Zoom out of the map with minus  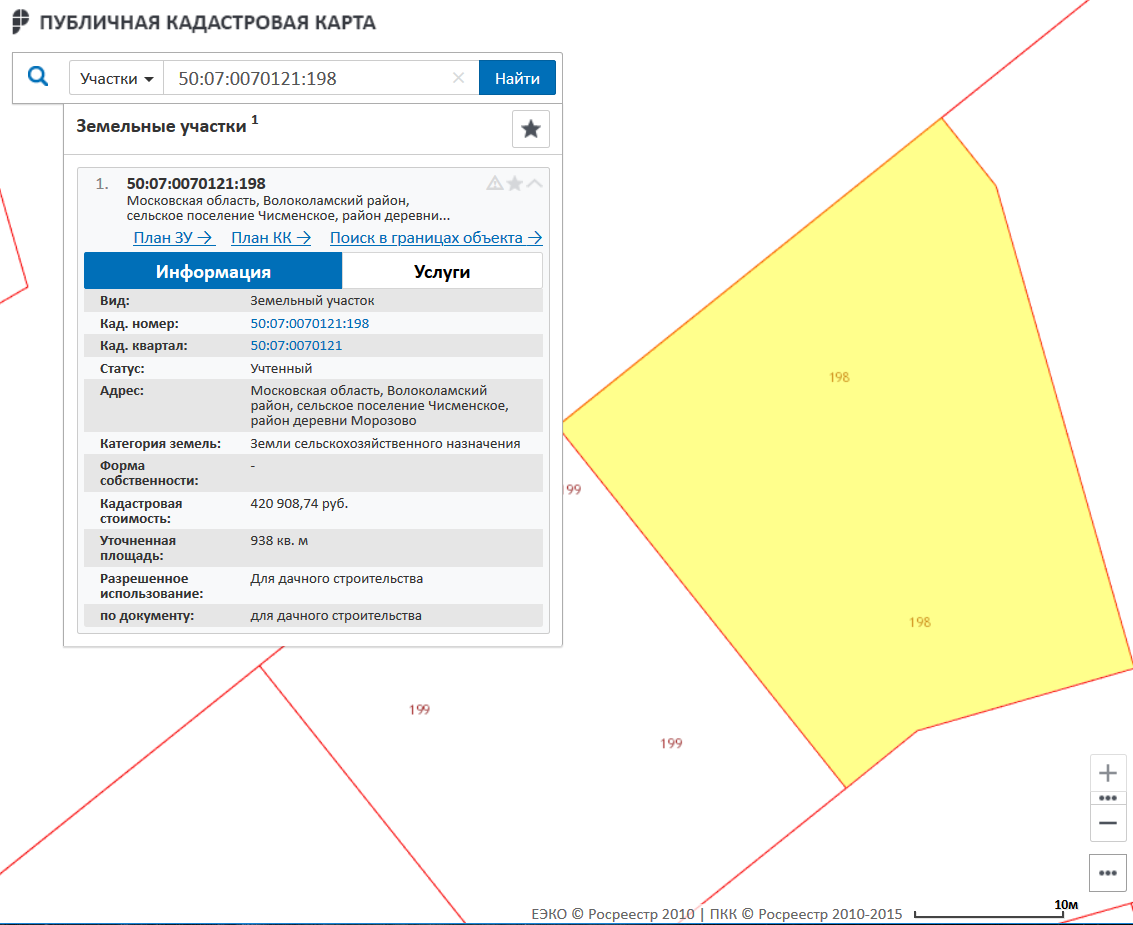pyautogui.click(x=1108, y=823)
